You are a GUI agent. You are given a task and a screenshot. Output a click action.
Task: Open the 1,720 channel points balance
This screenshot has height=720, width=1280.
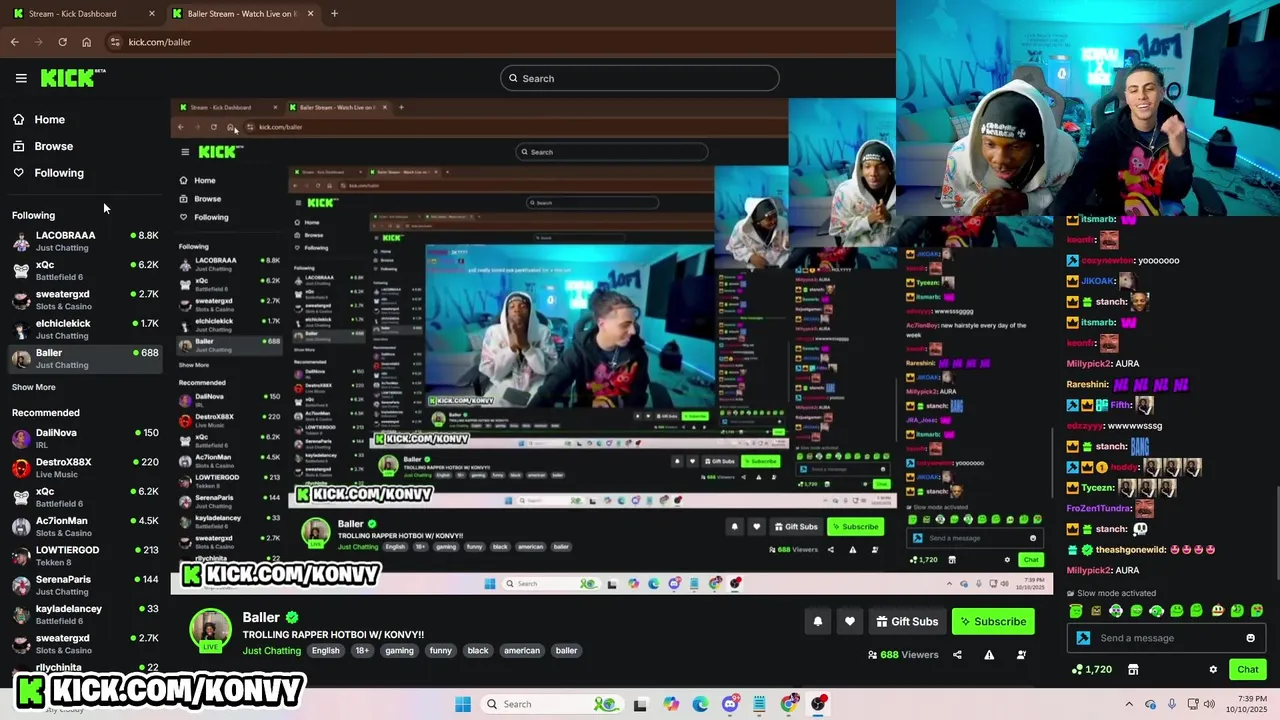(x=1092, y=670)
